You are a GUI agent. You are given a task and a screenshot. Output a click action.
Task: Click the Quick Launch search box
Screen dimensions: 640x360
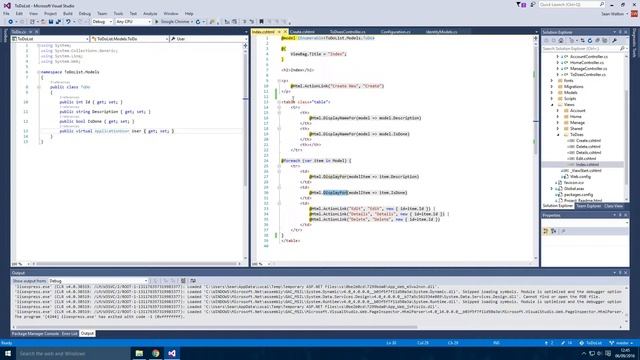pos(571,4)
